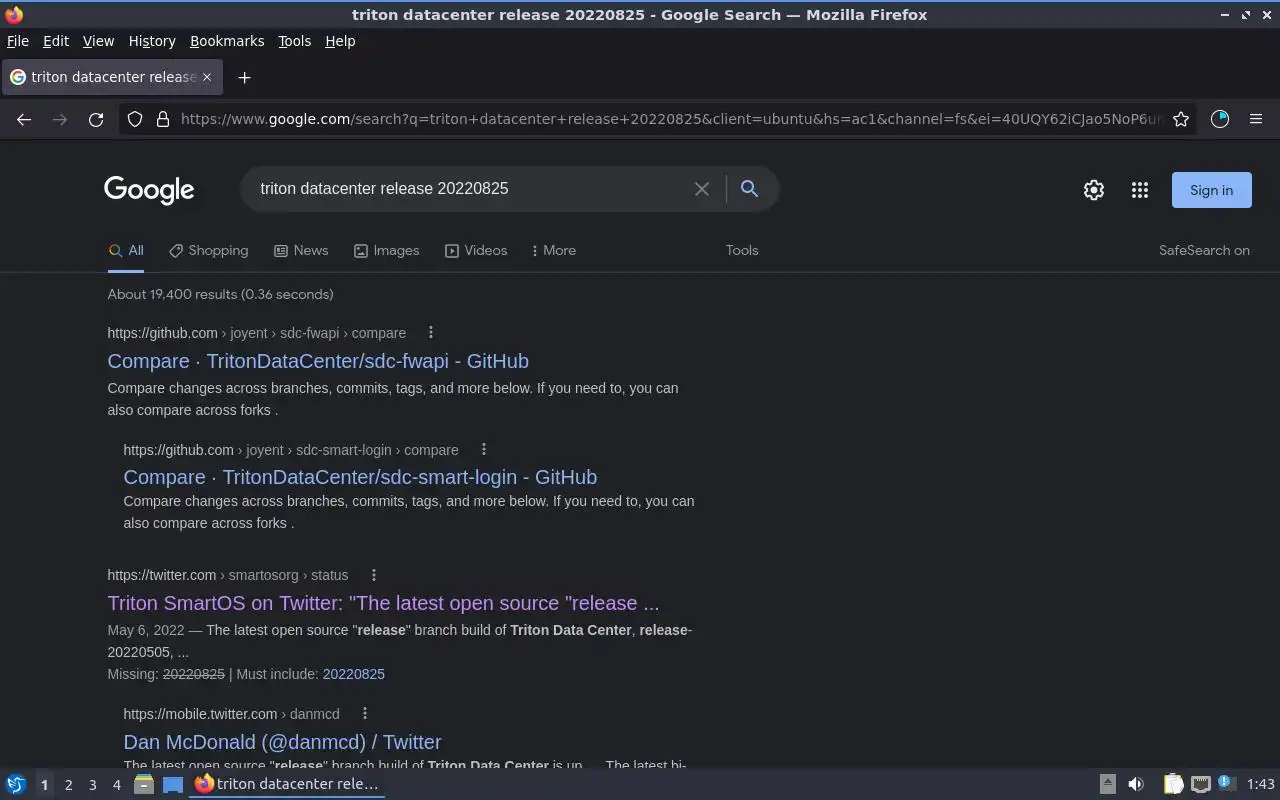The height and width of the screenshot is (800, 1280).
Task: Open Dan McDonald (@danmcd) Twitter link
Action: 282,742
